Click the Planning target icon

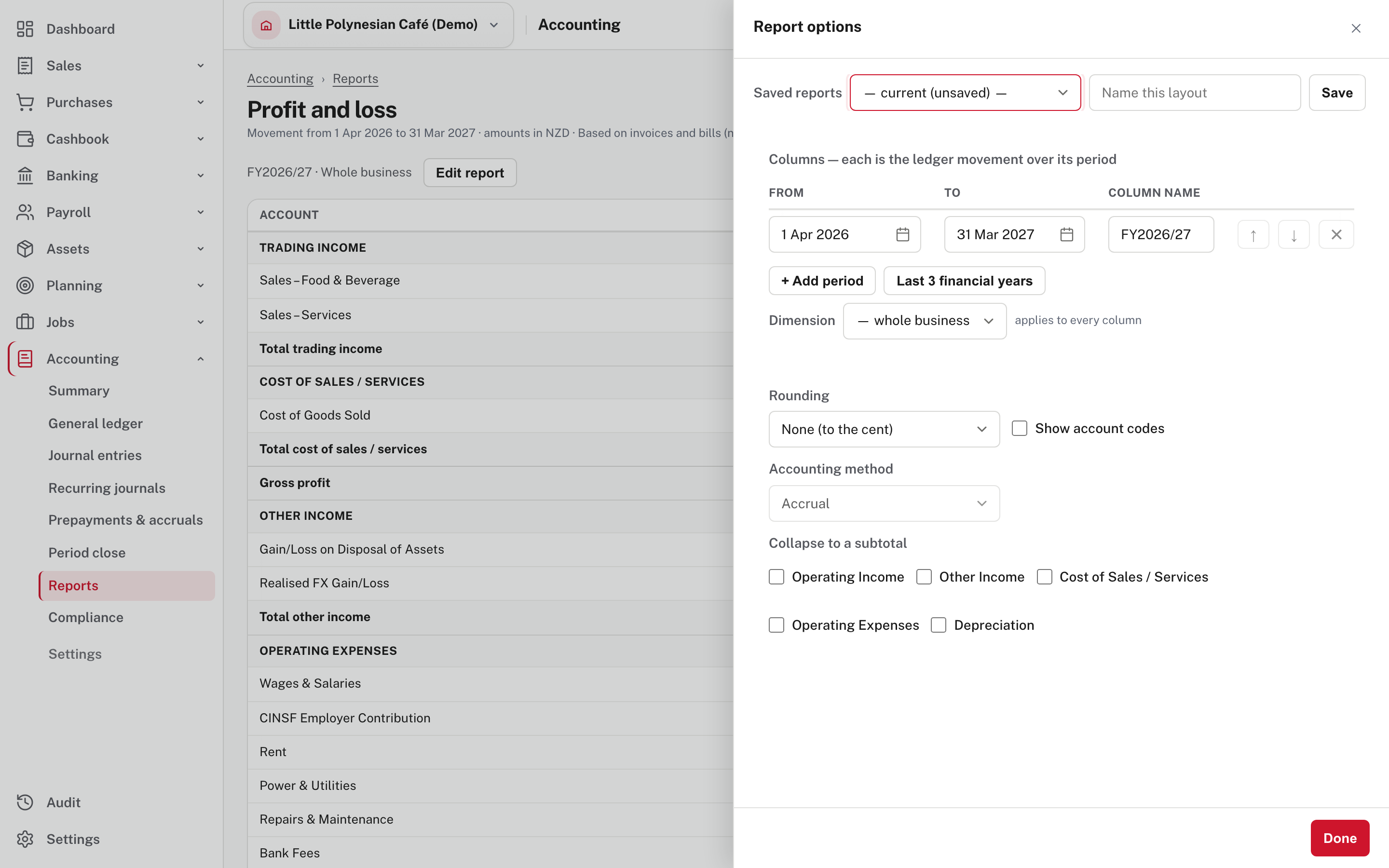click(25, 286)
